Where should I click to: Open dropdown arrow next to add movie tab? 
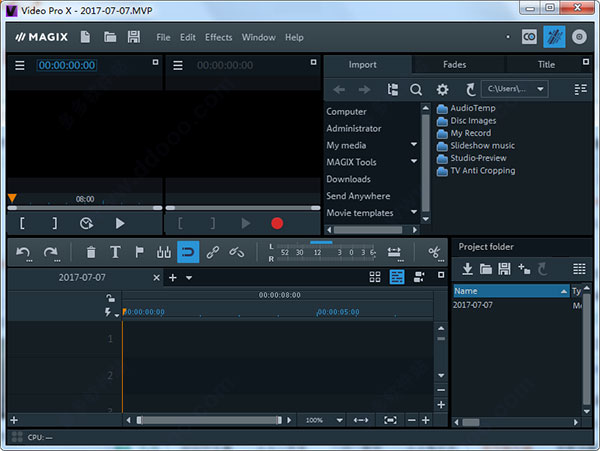click(189, 278)
